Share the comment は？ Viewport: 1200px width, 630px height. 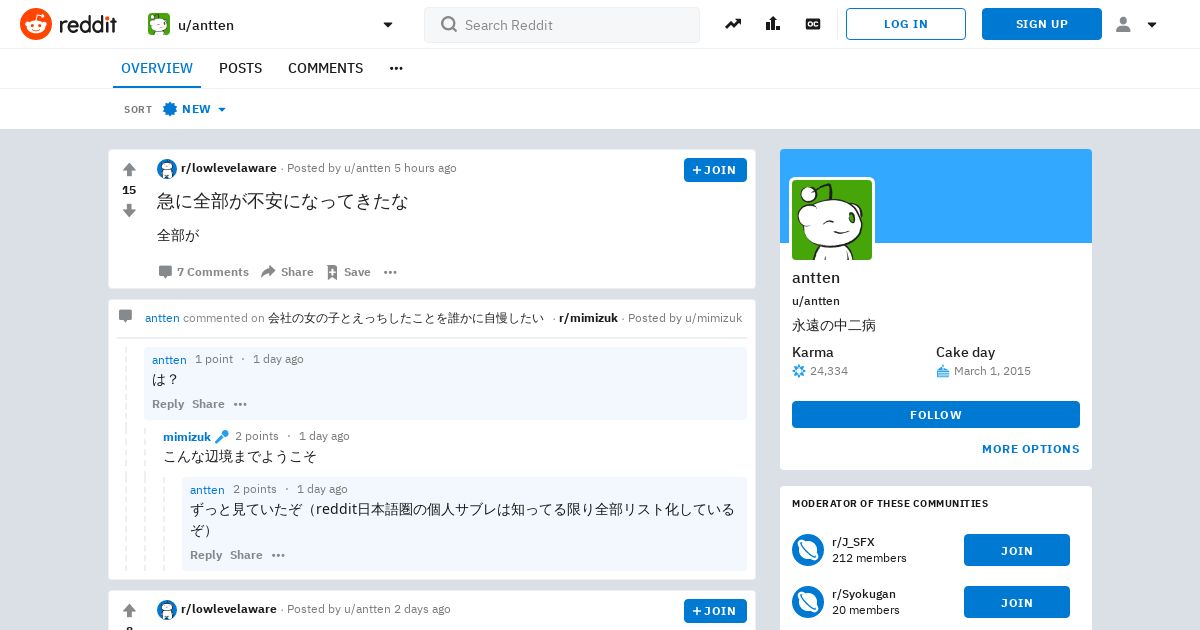pos(208,404)
